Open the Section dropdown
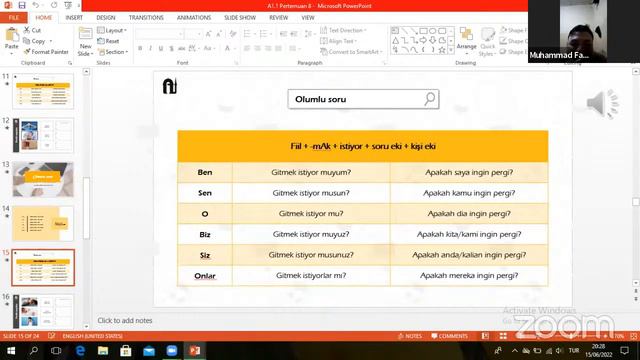Viewport: 640px width, 360px height. 113,52
